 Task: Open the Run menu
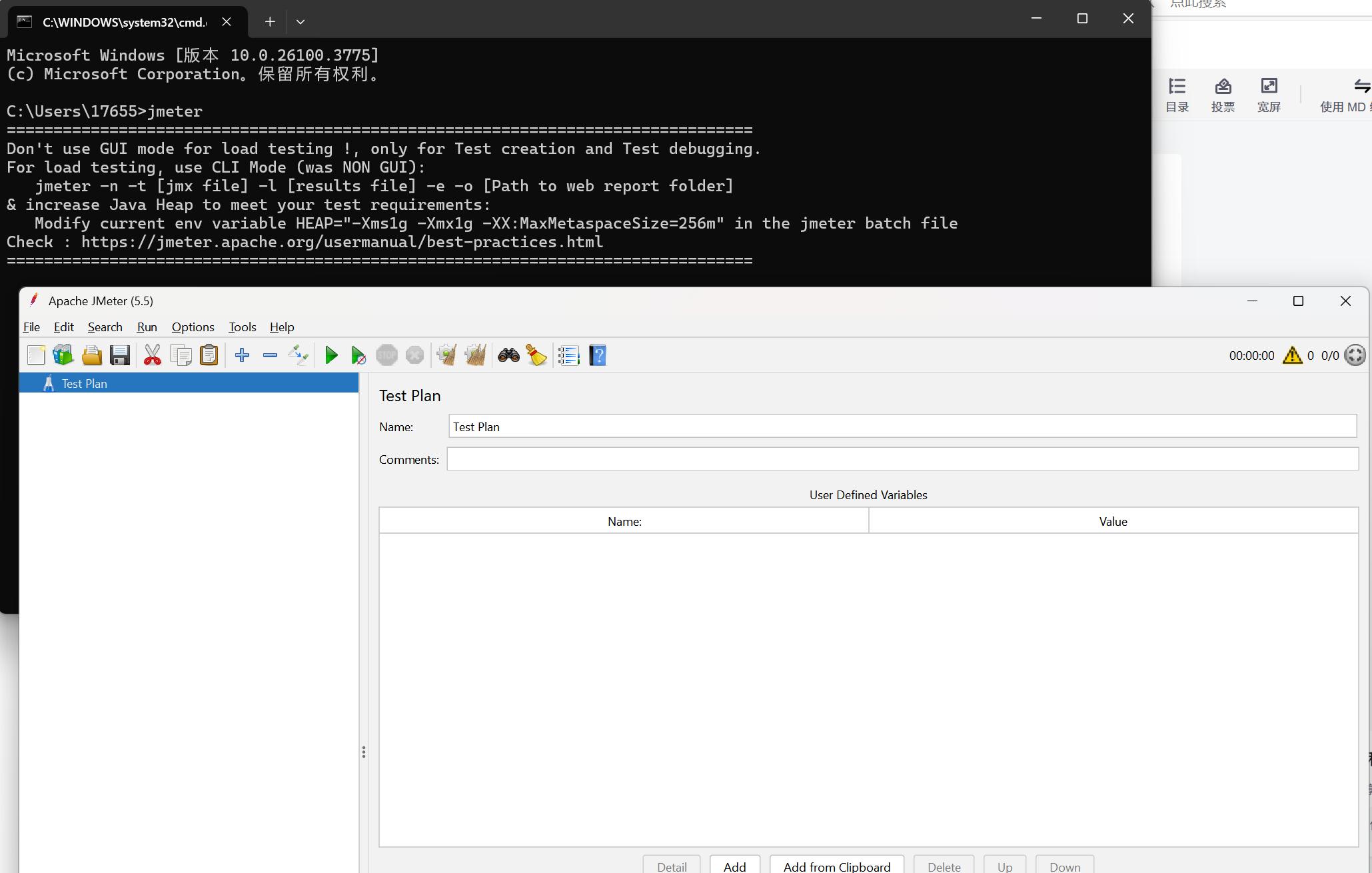click(147, 327)
